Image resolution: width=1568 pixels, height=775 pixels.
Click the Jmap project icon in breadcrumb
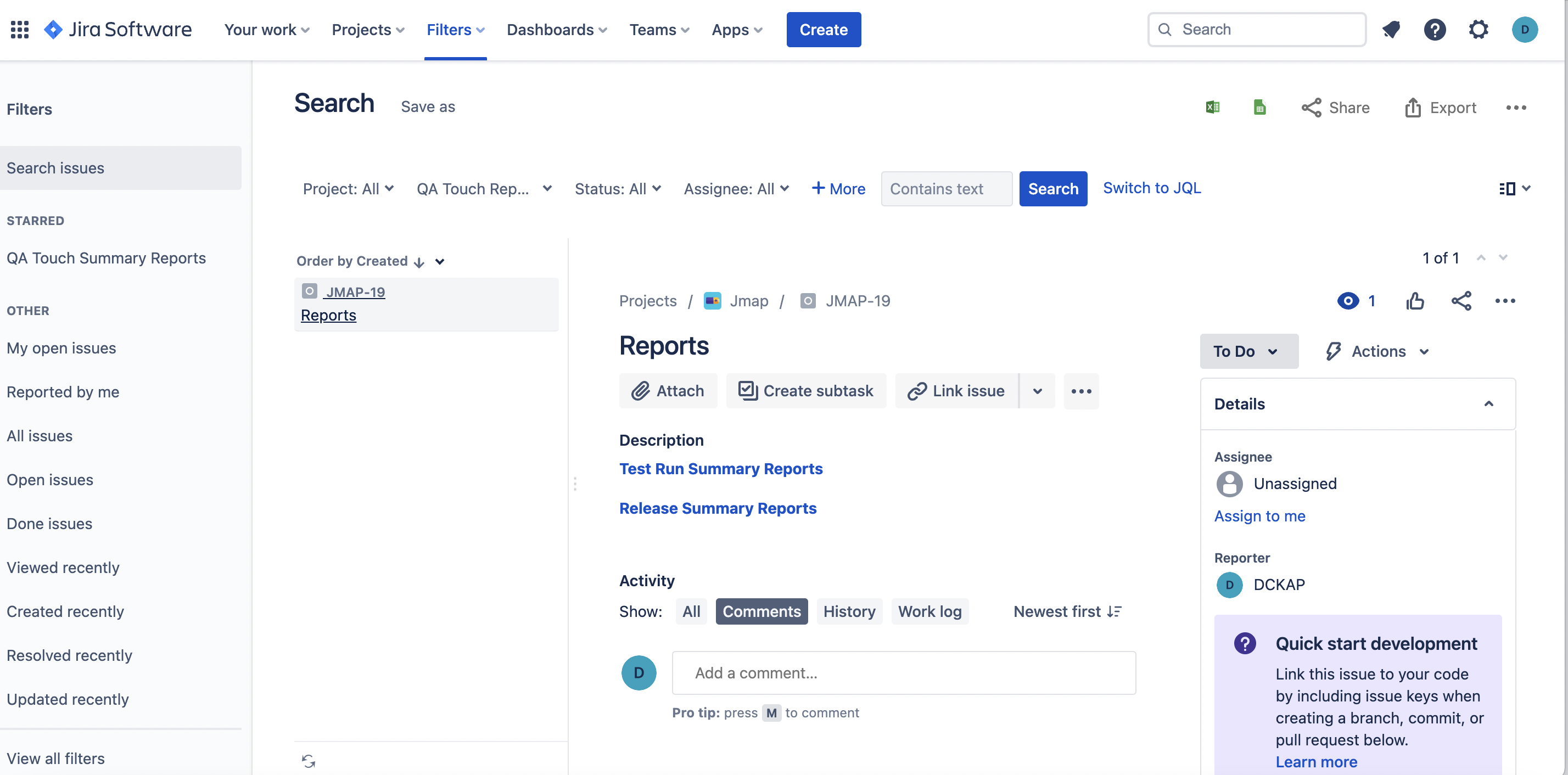point(712,301)
